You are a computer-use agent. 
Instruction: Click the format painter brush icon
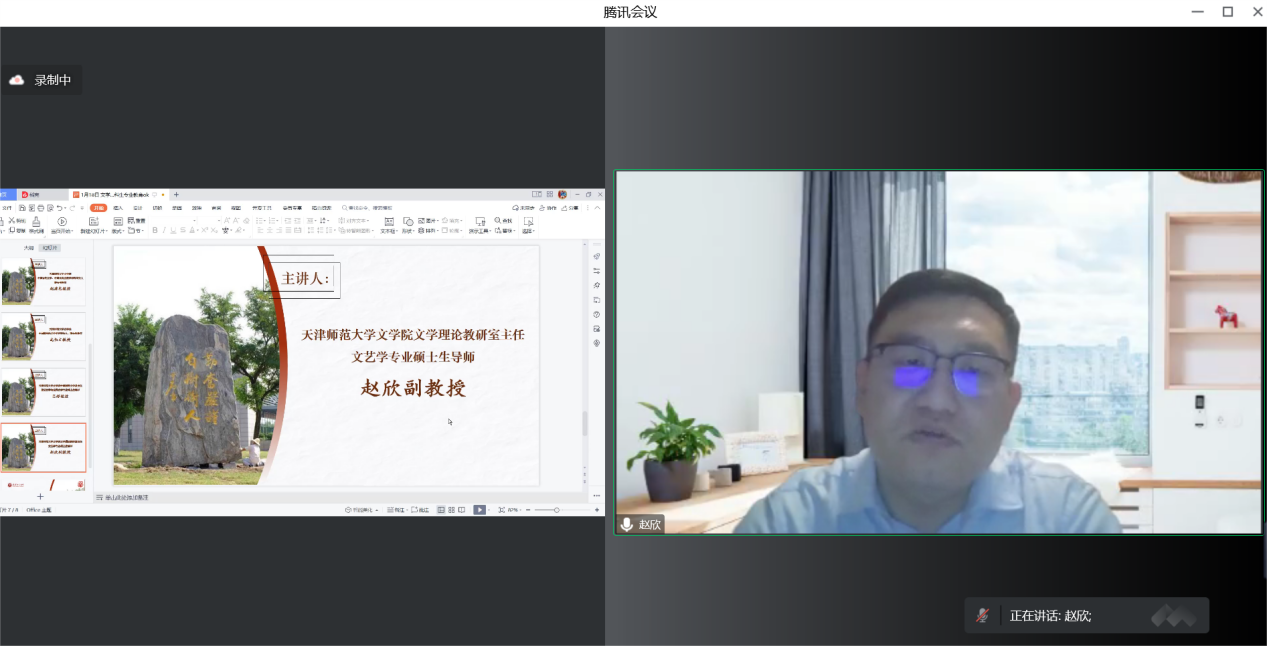click(36, 223)
